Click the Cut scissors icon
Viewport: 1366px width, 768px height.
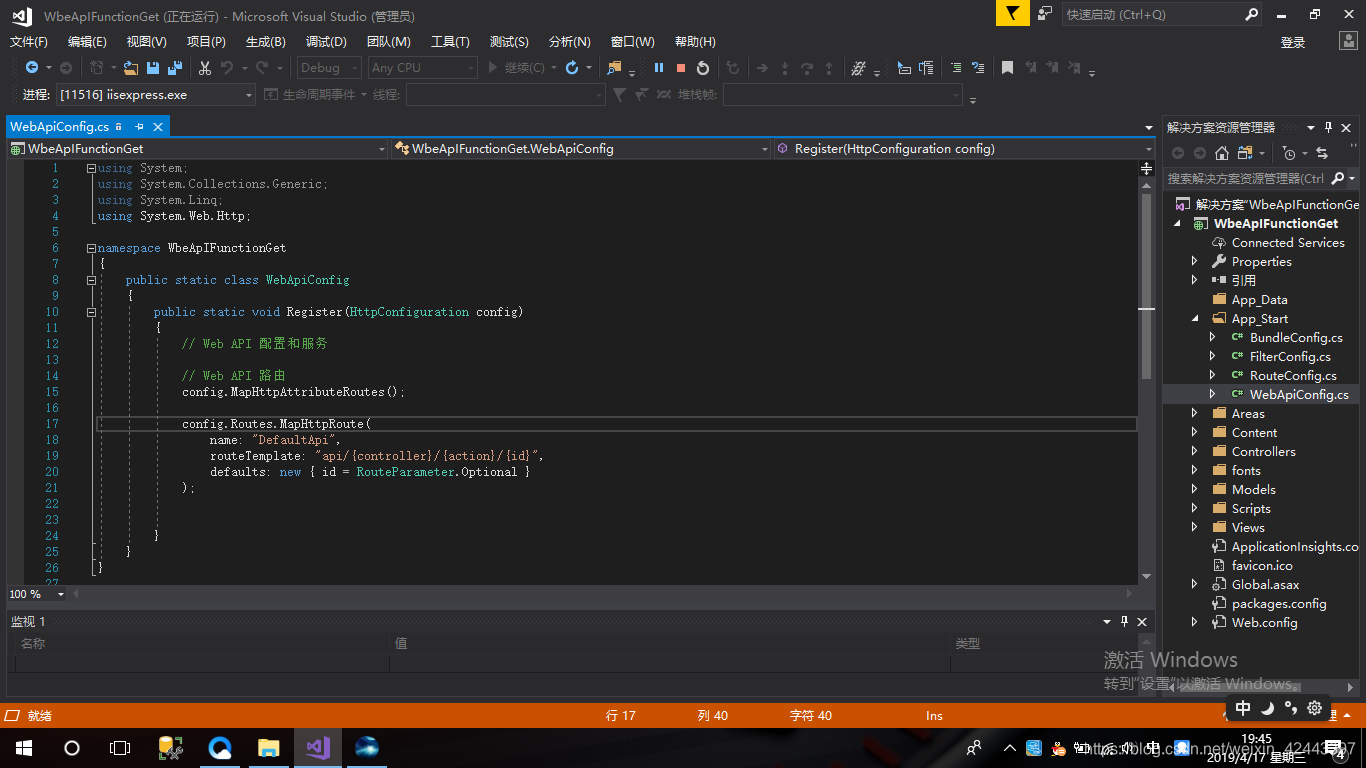(204, 68)
